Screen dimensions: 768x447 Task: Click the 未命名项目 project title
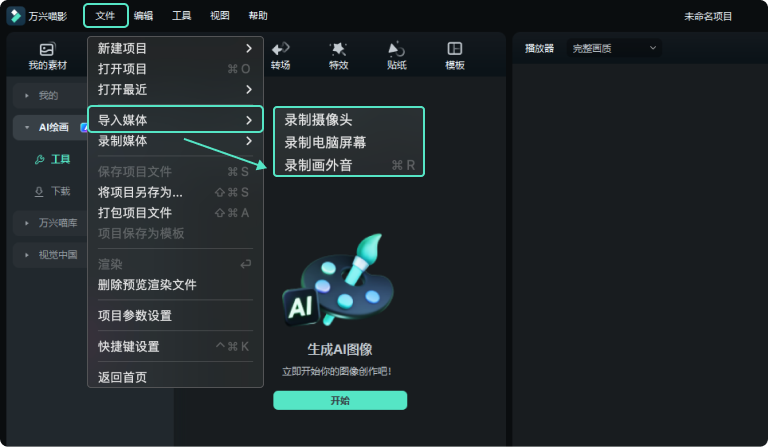[x=708, y=17]
